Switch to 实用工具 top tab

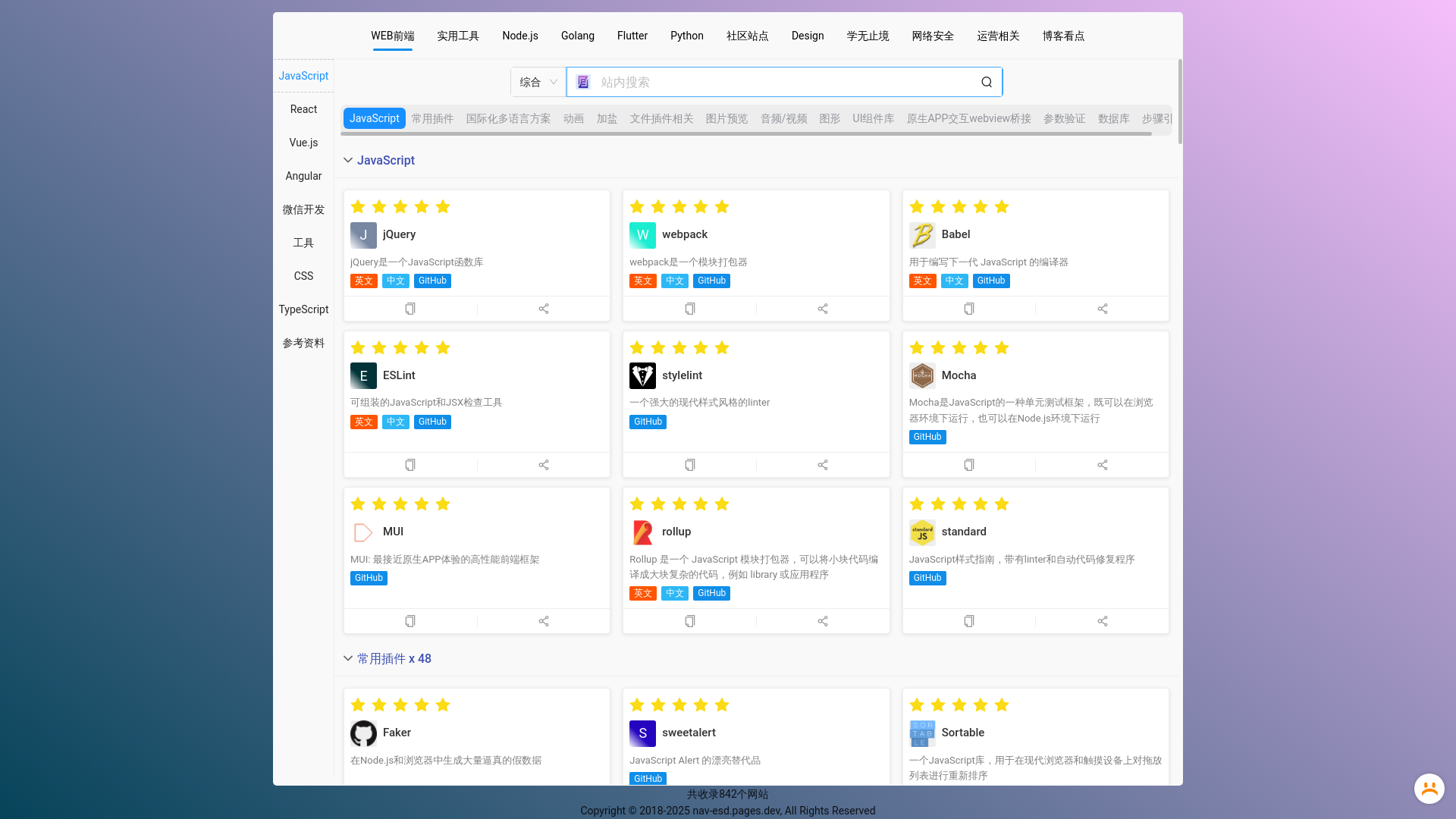tap(458, 36)
